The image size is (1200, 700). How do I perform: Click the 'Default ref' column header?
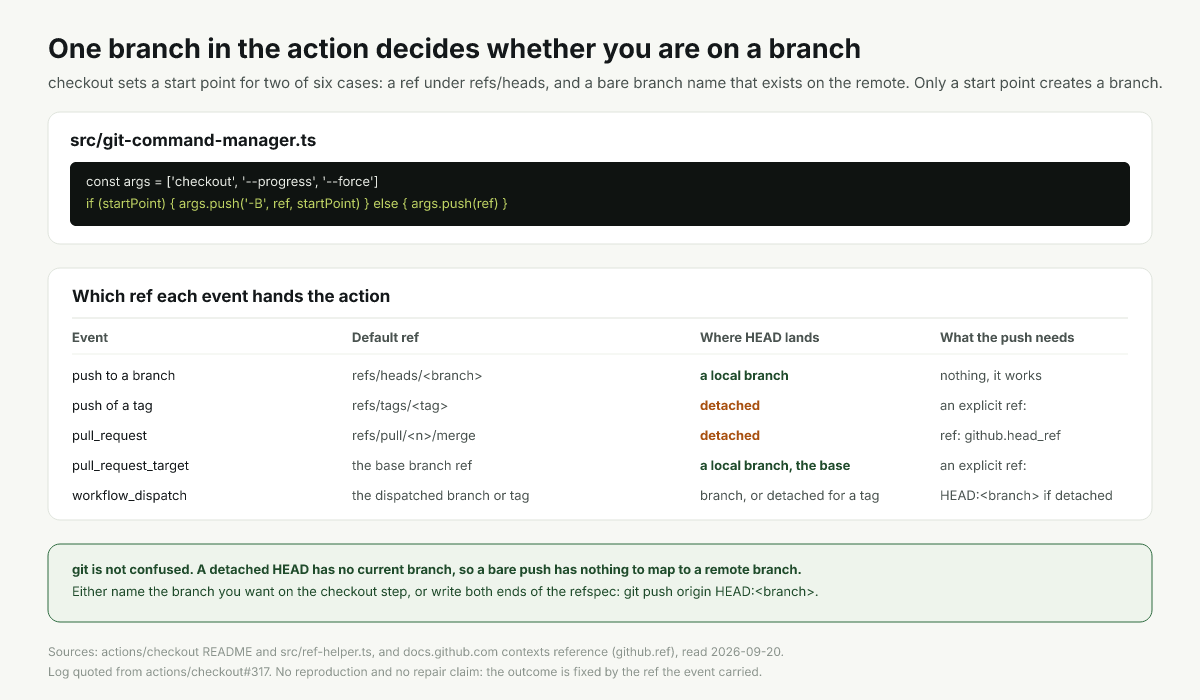385,337
